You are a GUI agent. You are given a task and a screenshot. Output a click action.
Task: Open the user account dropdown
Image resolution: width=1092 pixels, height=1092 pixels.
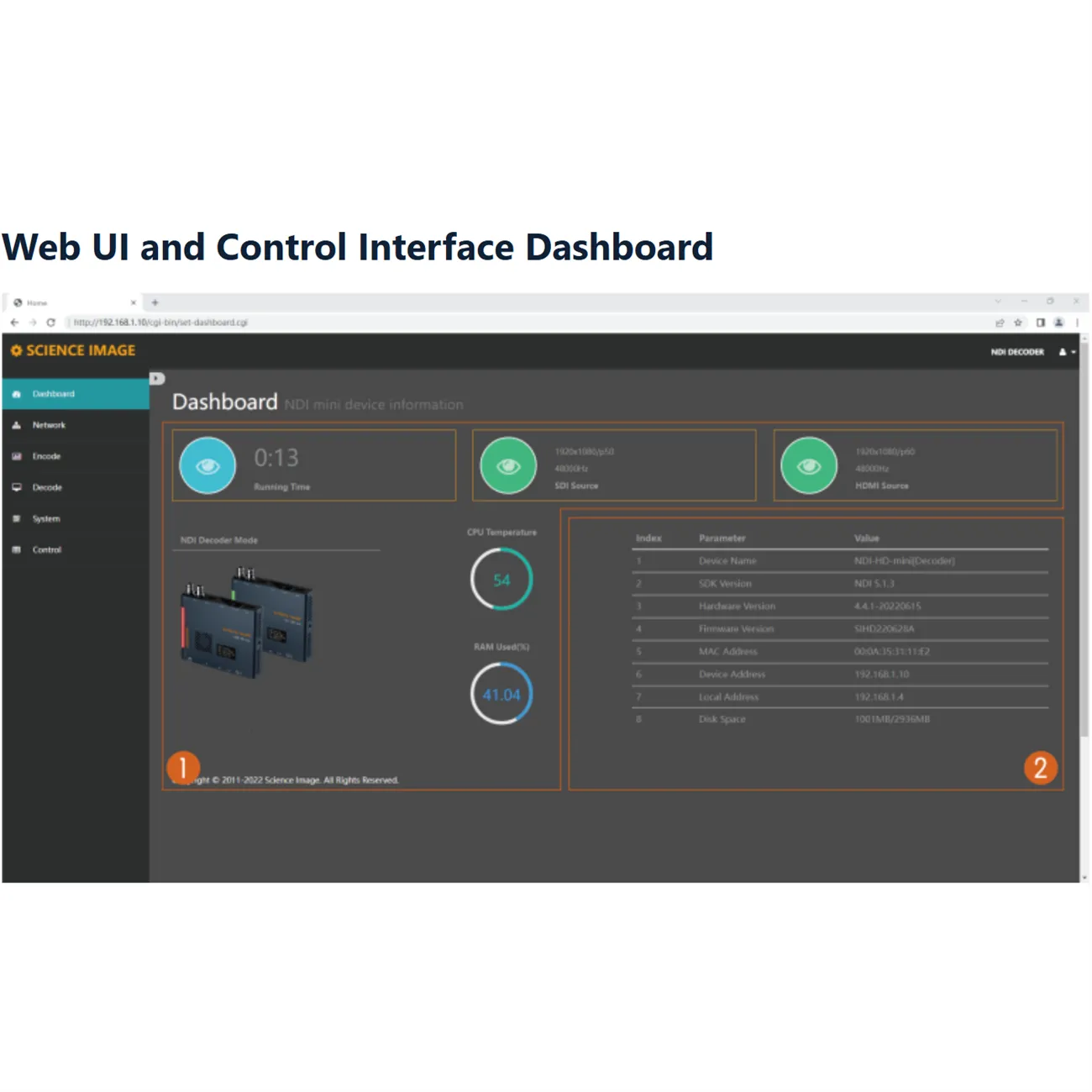pyautogui.click(x=1067, y=352)
